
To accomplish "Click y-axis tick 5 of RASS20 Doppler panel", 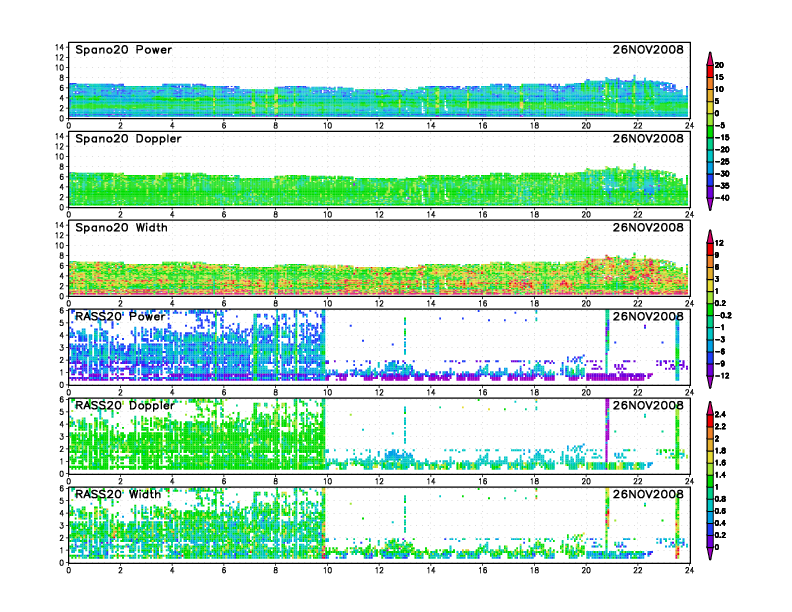I will click(x=62, y=412).
